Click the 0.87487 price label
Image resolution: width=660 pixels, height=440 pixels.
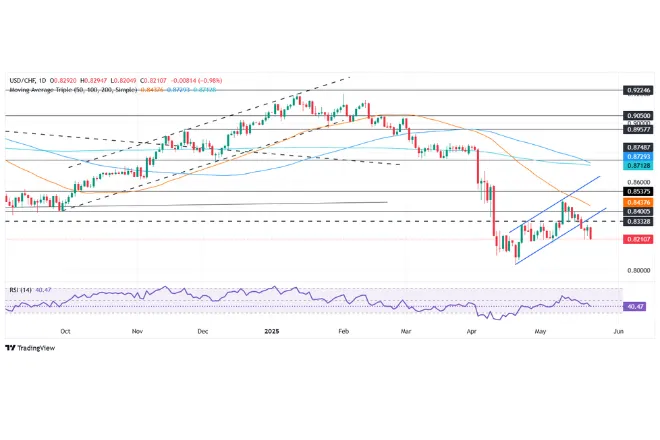[638, 147]
